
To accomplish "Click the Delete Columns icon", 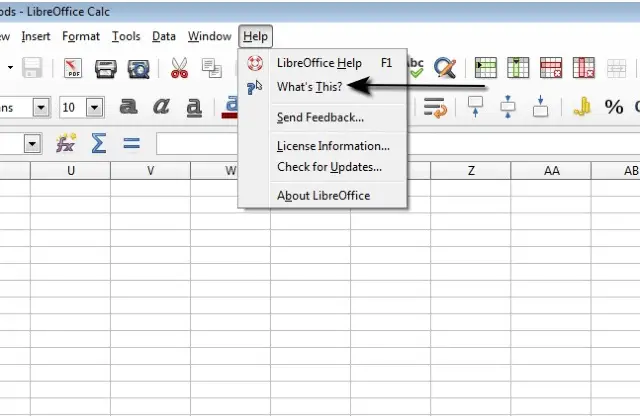I will pyautogui.click(x=584, y=68).
